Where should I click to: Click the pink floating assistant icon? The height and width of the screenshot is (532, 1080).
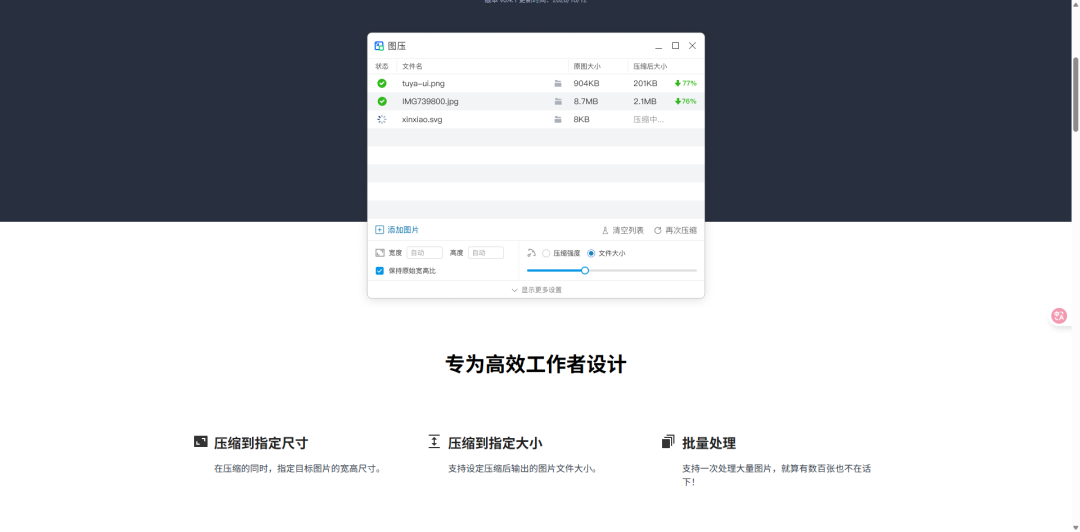coord(1059,316)
